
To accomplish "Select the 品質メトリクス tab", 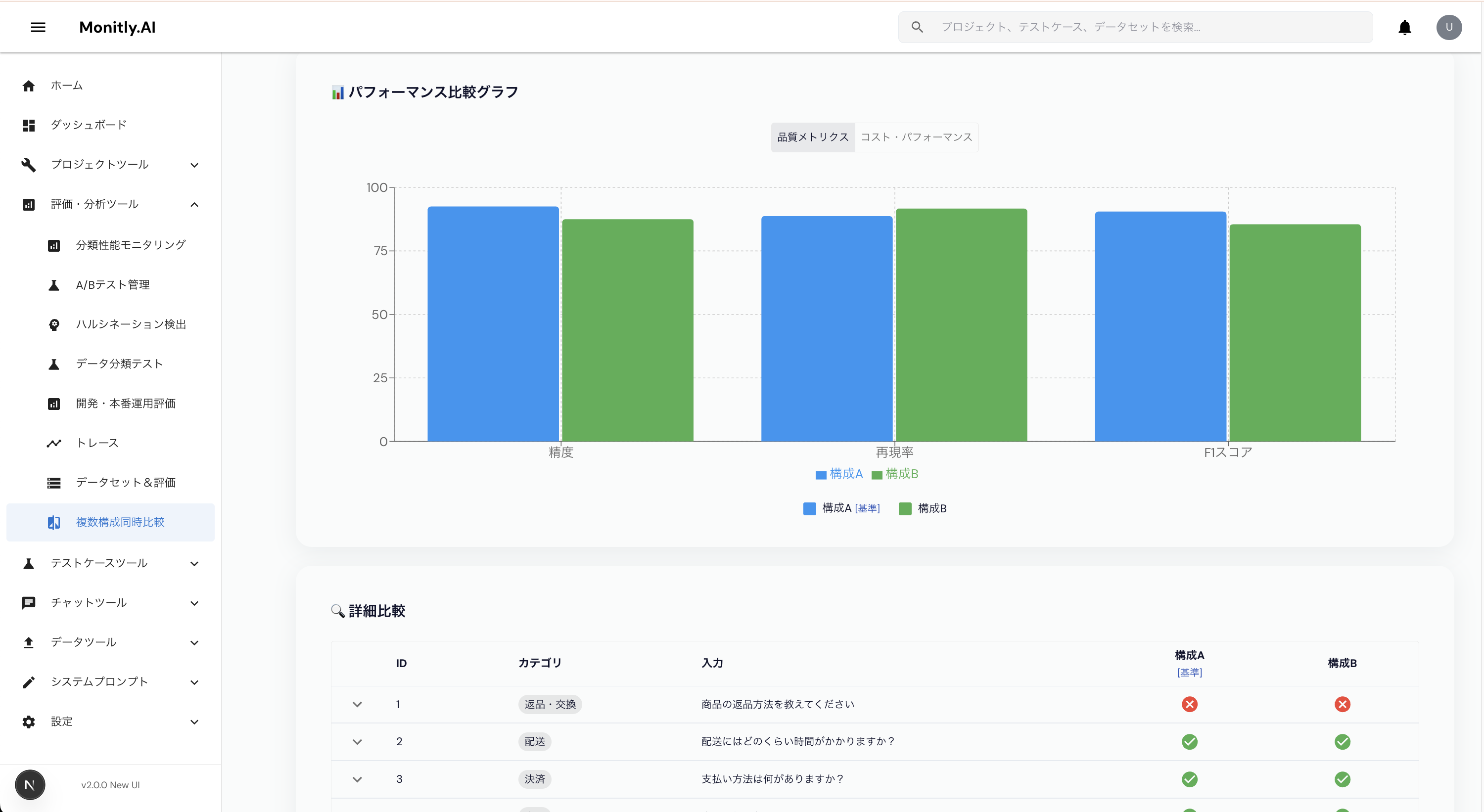I will pos(812,137).
